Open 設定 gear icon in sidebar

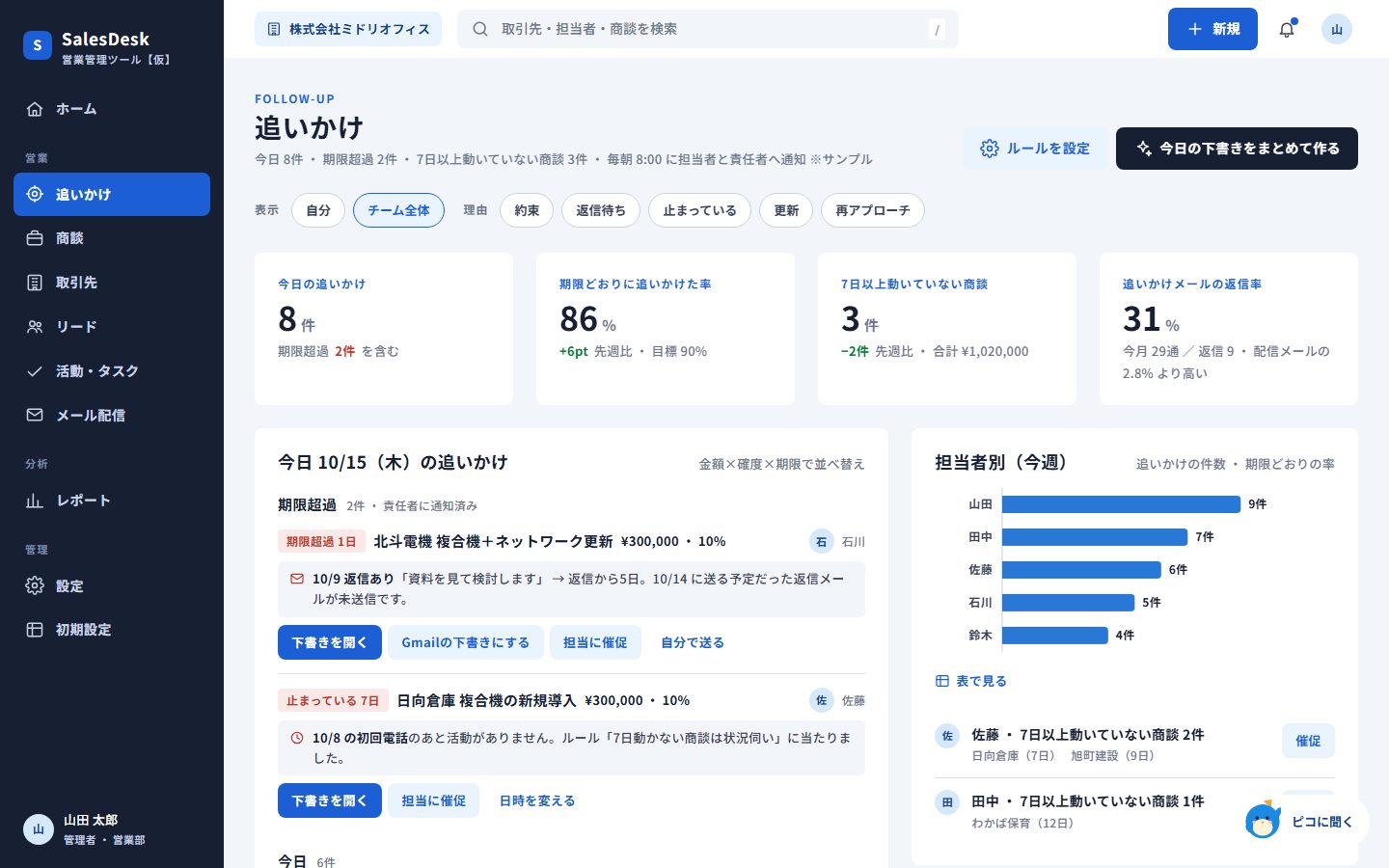[x=35, y=585]
